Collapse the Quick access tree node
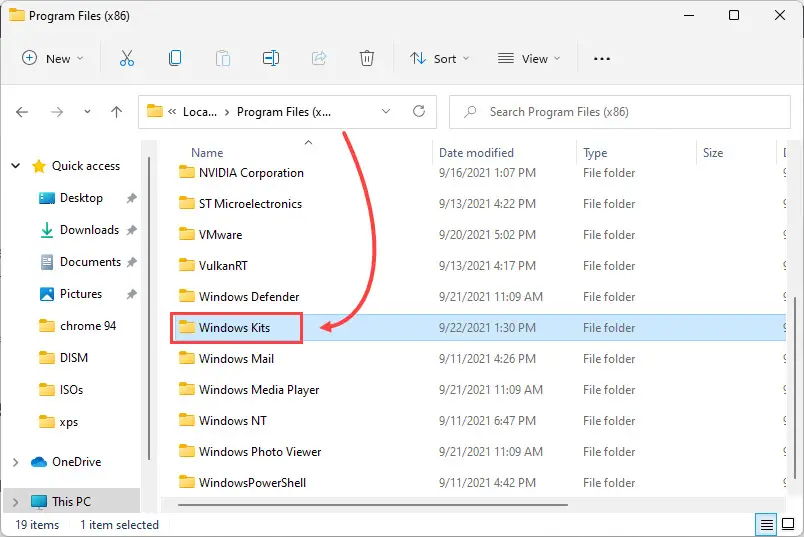The width and height of the screenshot is (804, 537). pyautogui.click(x=16, y=166)
